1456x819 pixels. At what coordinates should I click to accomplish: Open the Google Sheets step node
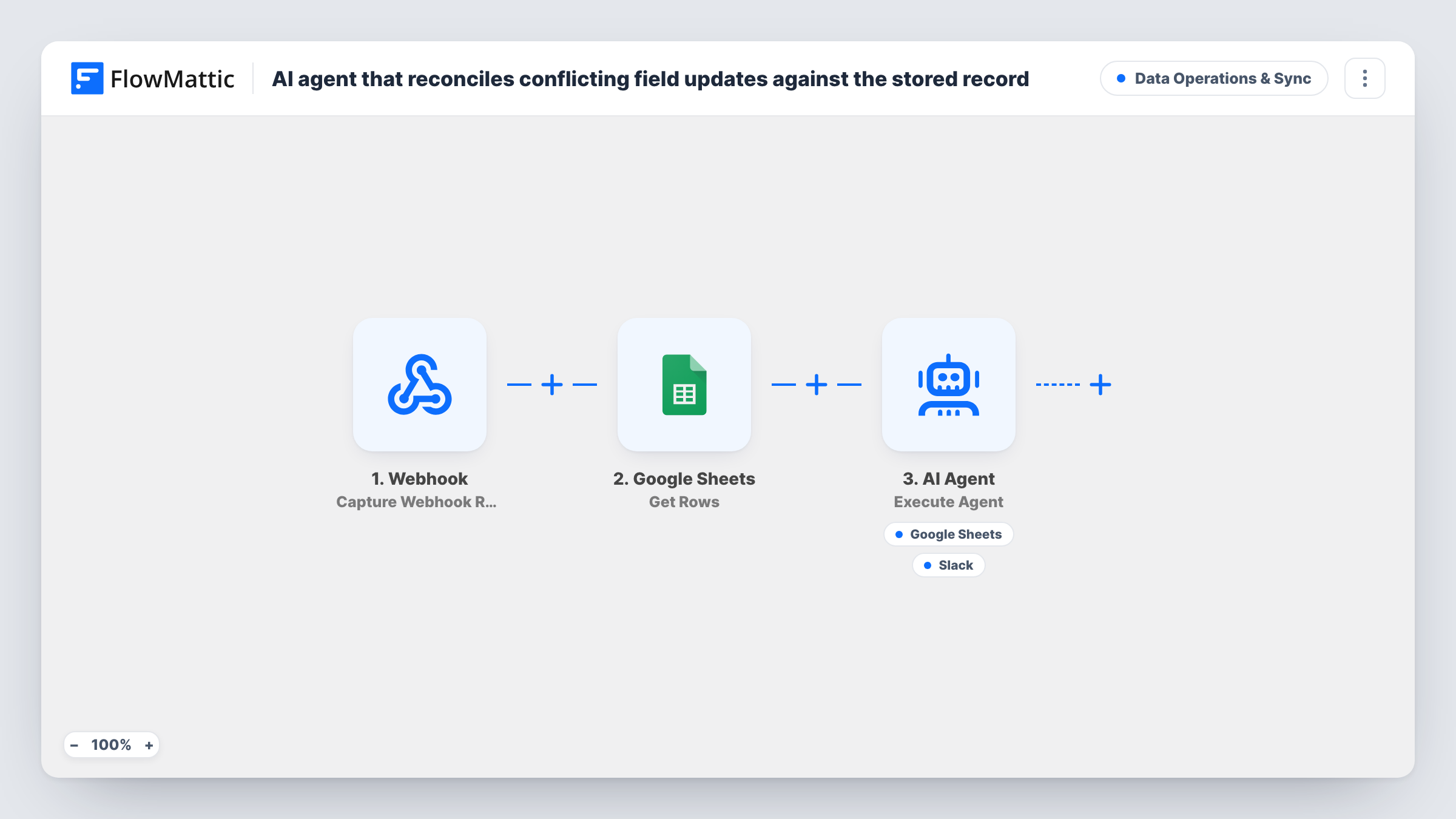[x=684, y=385]
